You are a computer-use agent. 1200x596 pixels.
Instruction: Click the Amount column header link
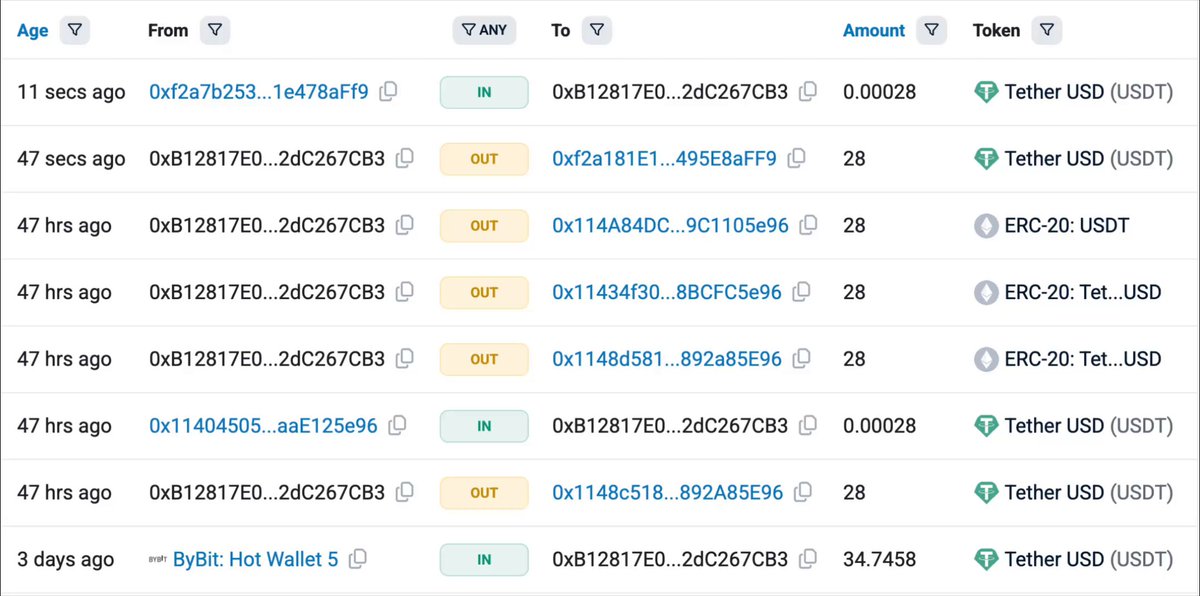[873, 31]
